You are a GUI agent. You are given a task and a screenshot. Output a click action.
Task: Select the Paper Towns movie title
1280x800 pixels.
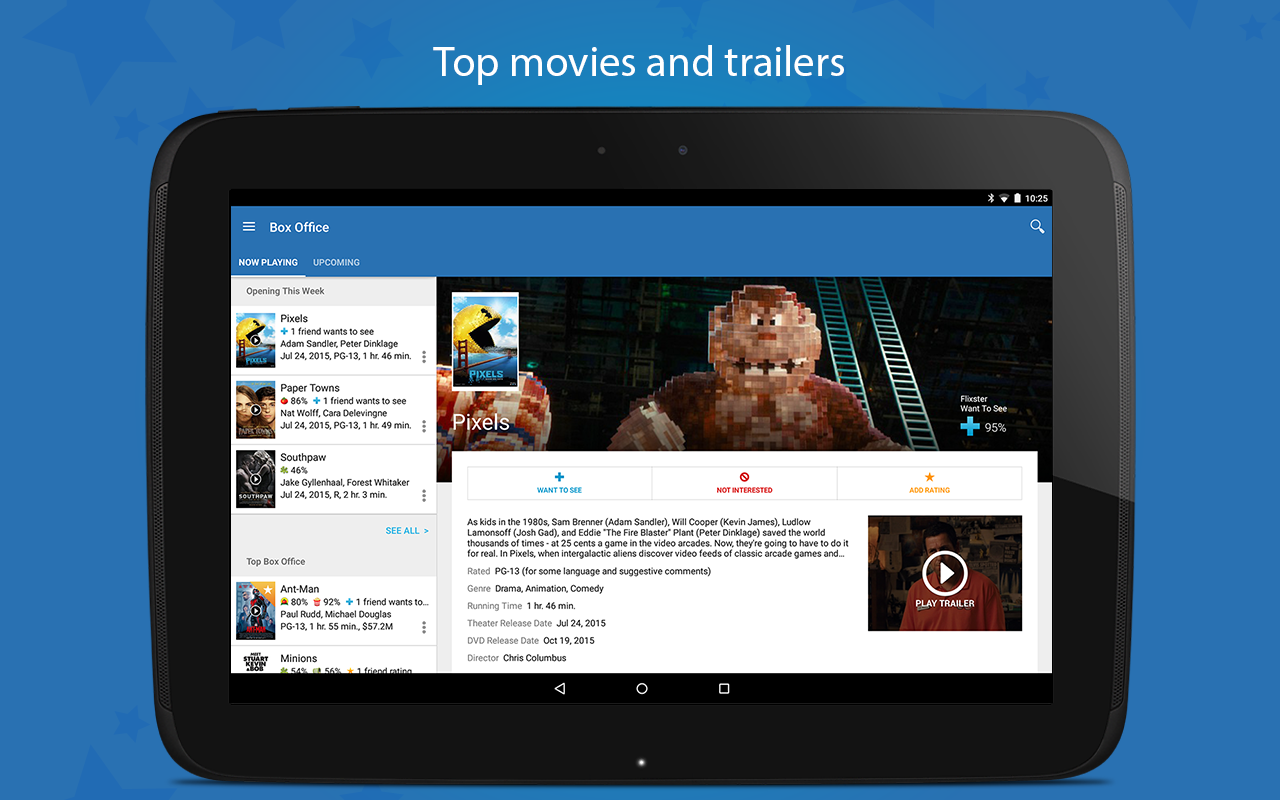coord(310,387)
